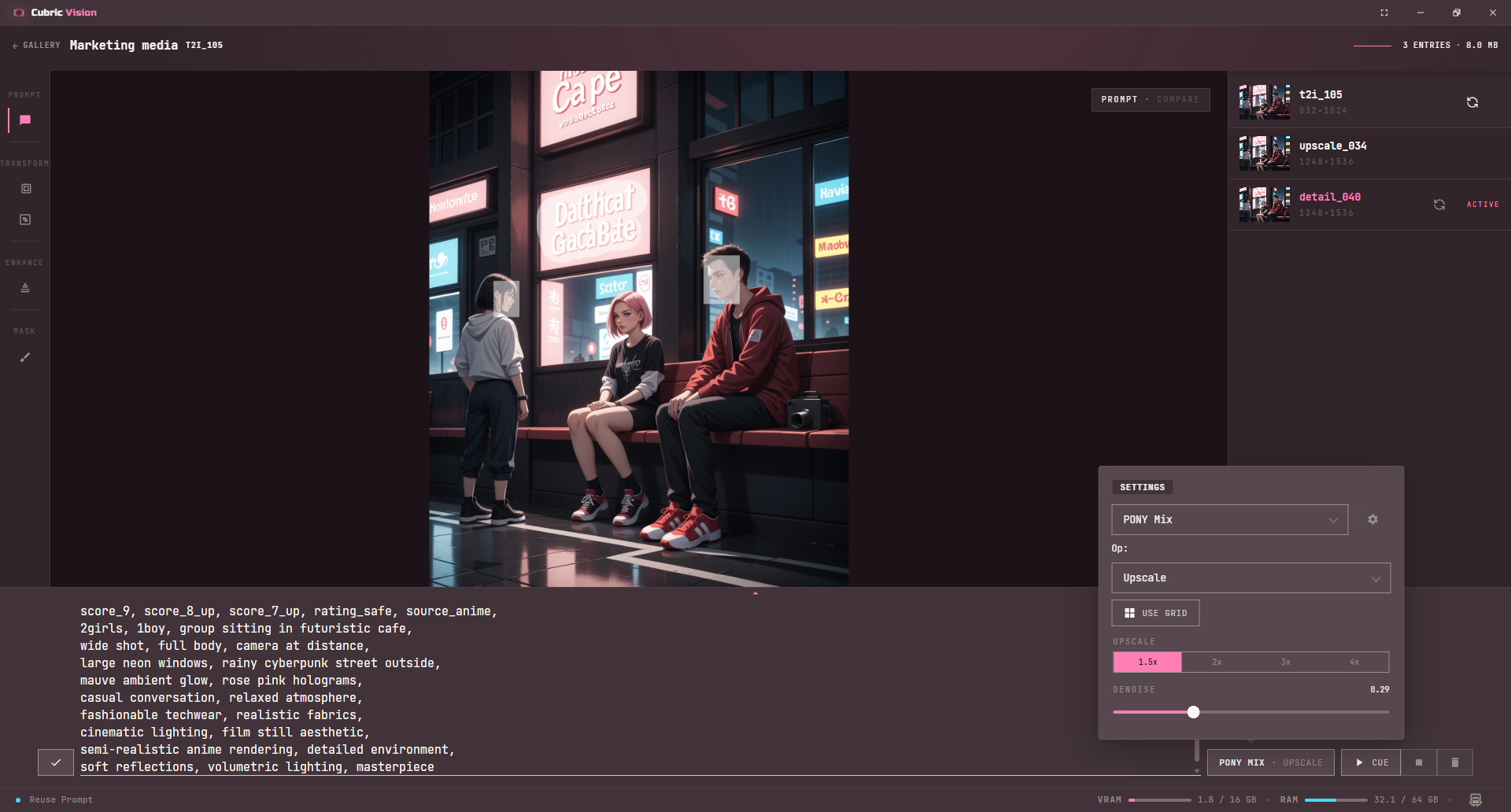Switch to Compare view tab
This screenshot has height=812, width=1511.
point(1178,100)
